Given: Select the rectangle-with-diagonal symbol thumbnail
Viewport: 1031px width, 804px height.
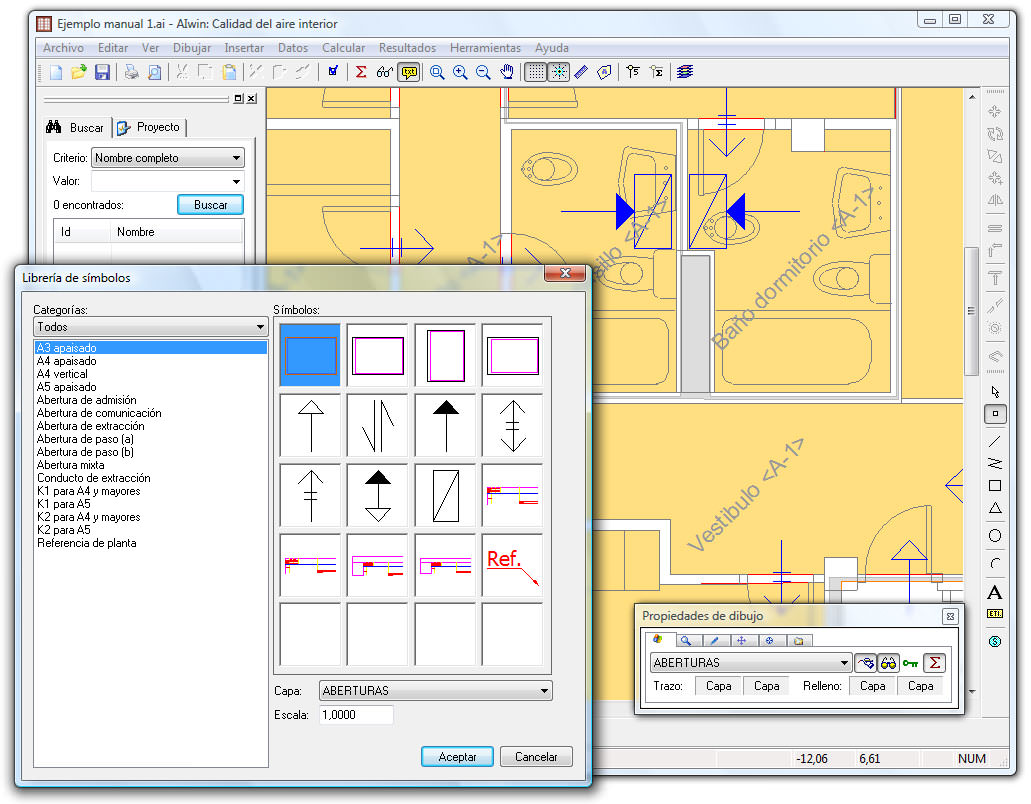Looking at the screenshot, I should [445, 496].
